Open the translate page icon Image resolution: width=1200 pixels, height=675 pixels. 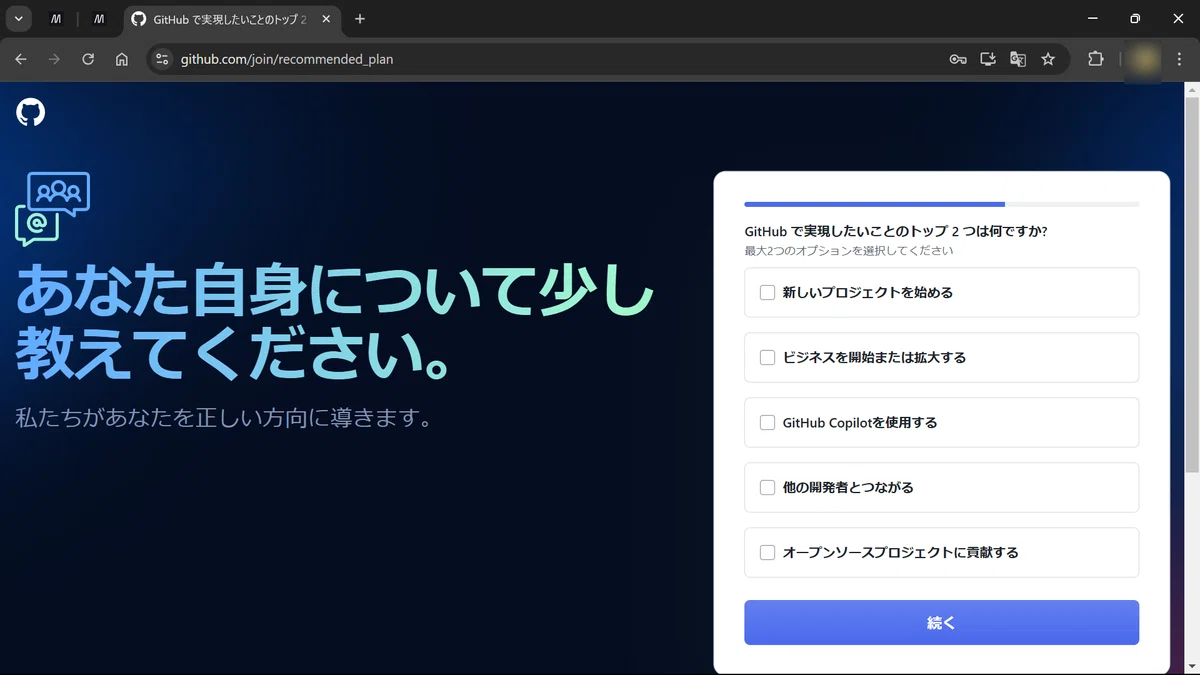[x=1018, y=59]
